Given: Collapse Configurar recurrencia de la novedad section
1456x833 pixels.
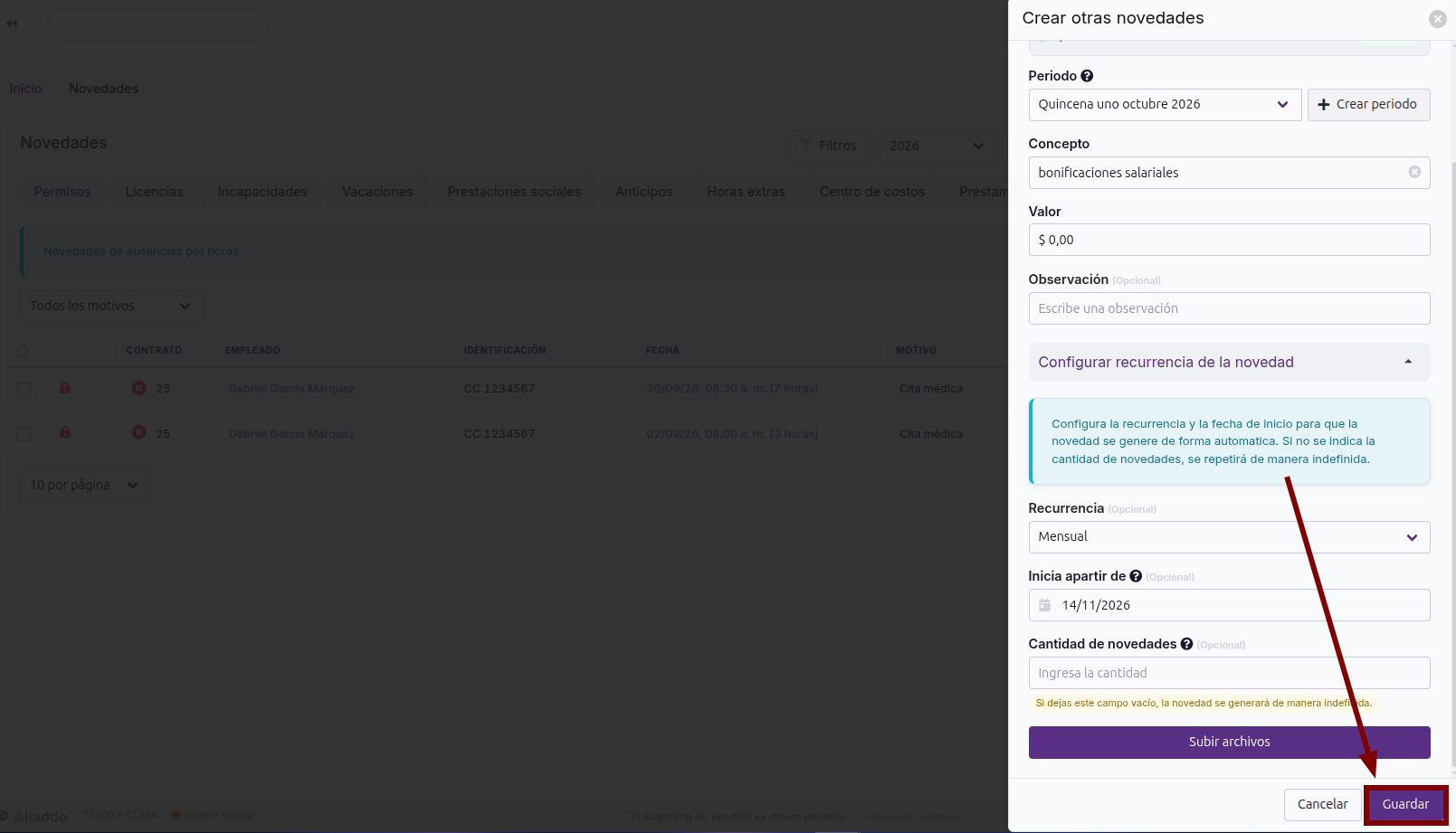Looking at the screenshot, I should [1229, 362].
